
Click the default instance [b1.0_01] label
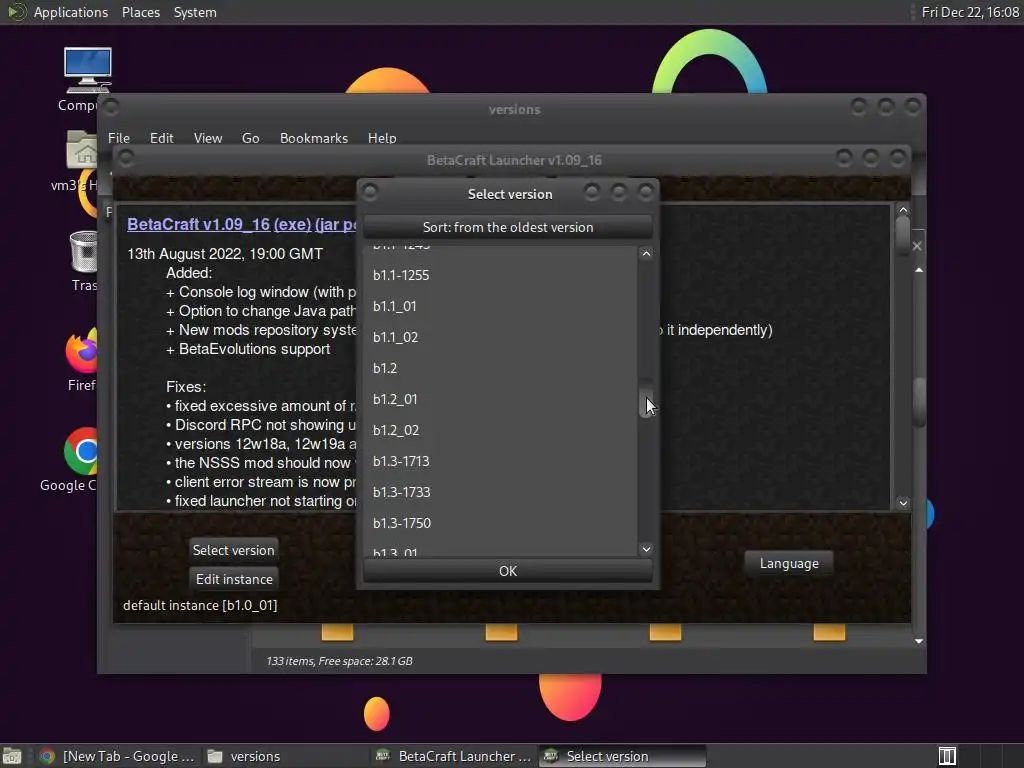200,605
